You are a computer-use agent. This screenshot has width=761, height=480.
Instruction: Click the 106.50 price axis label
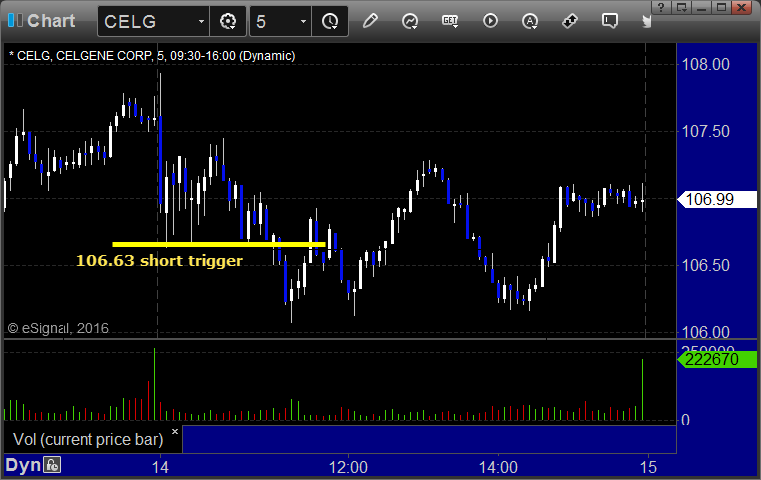click(x=705, y=265)
